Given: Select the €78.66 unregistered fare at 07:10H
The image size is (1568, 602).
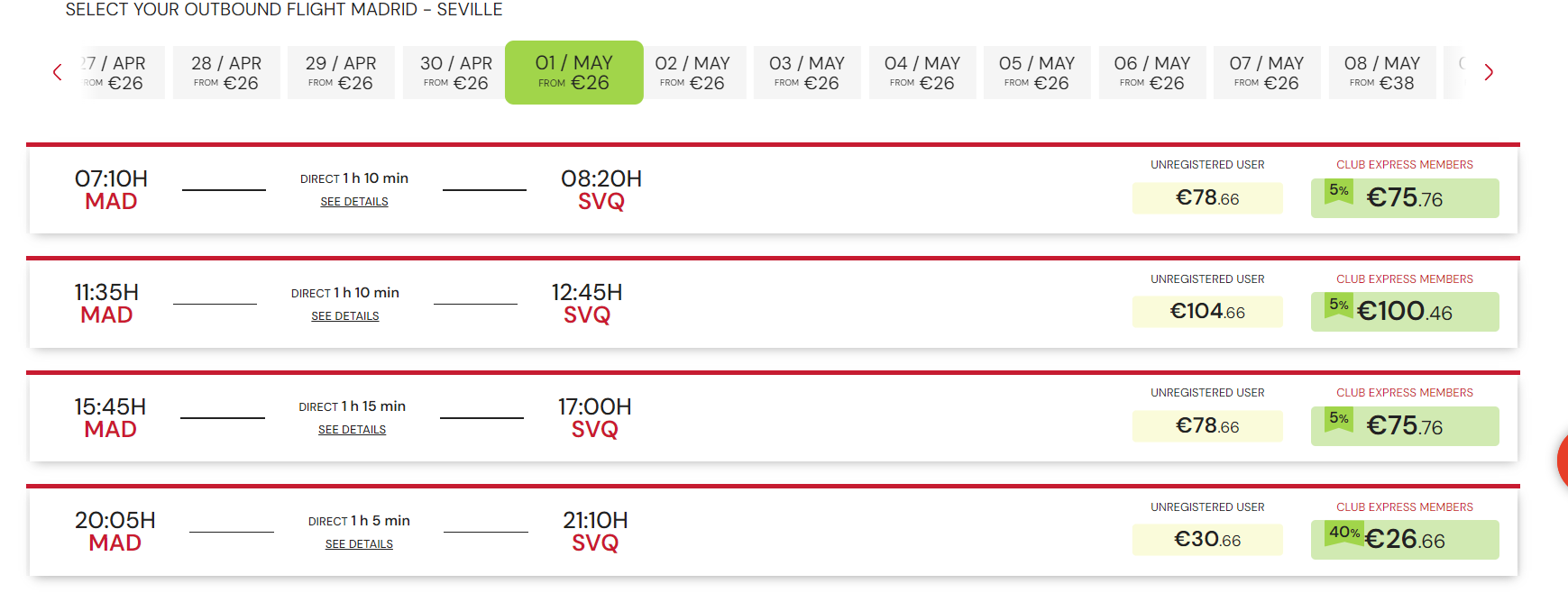Looking at the screenshot, I should coord(1207,198).
